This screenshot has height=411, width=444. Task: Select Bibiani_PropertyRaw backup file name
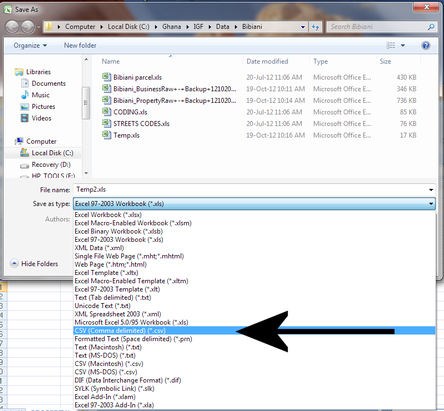pos(175,100)
